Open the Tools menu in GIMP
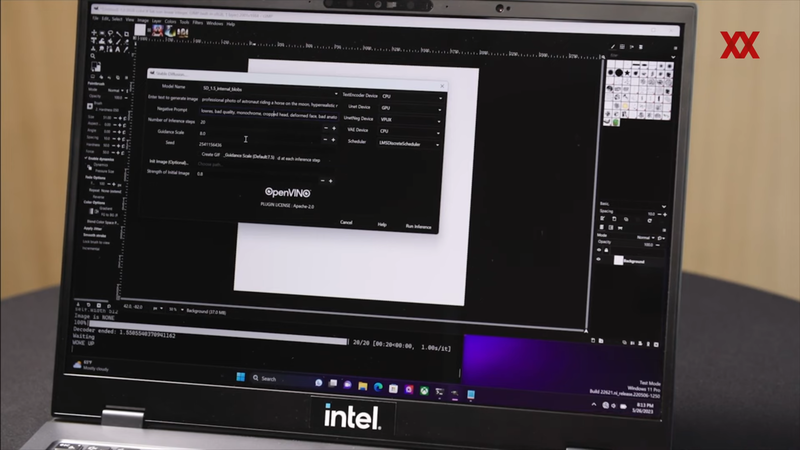The image size is (800, 450). click(184, 22)
